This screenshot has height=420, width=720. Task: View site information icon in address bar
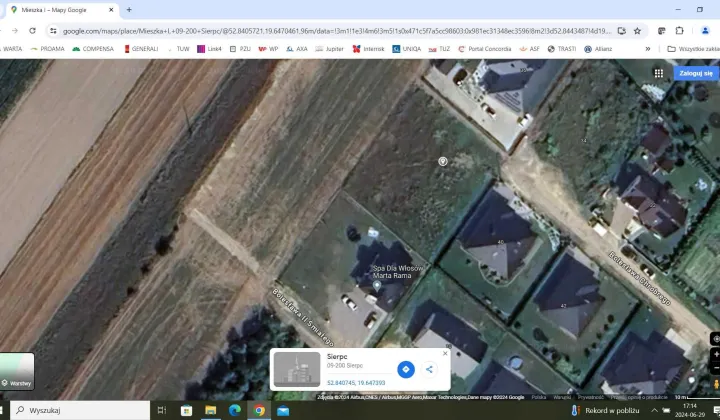pos(53,31)
